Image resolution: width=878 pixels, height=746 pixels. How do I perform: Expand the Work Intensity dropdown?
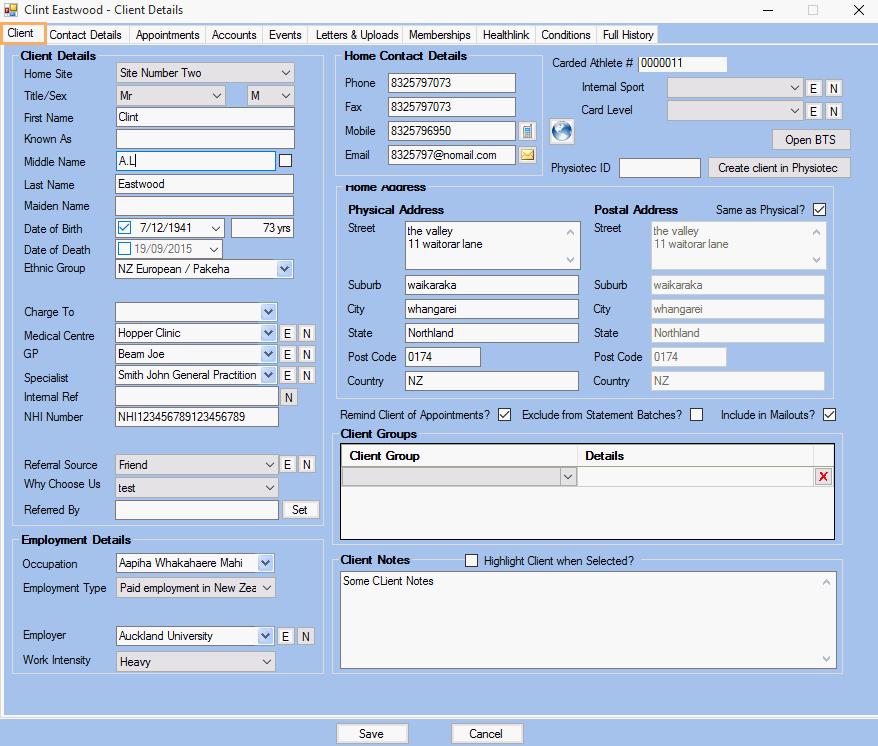tap(267, 661)
